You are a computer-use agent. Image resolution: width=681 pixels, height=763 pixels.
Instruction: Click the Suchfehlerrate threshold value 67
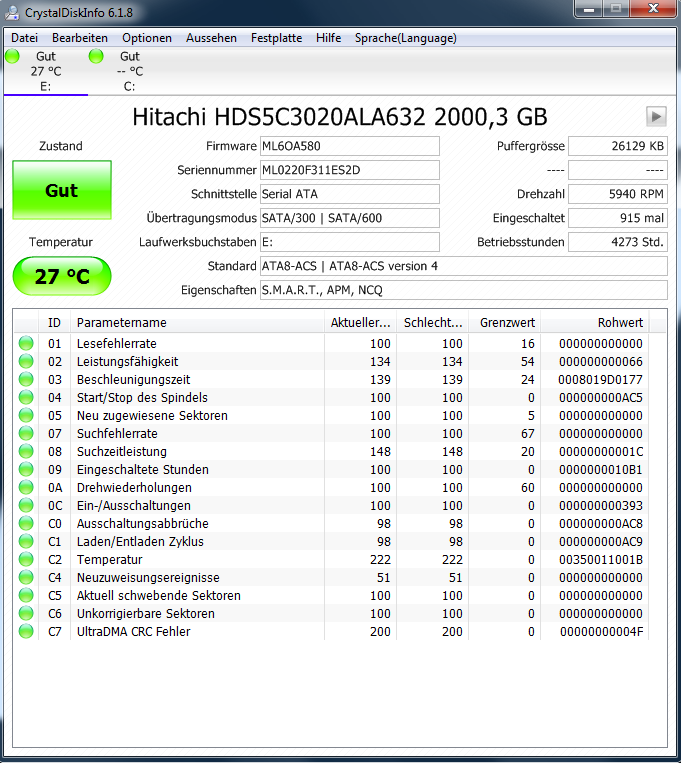(x=528, y=434)
